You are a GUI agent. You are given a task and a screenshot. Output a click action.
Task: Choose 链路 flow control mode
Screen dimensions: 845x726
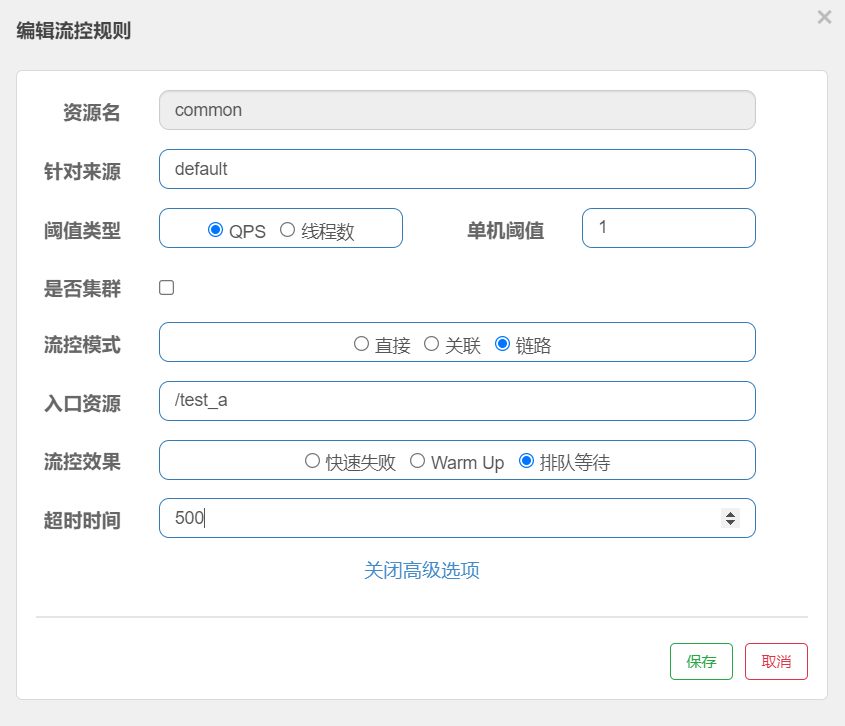point(502,343)
